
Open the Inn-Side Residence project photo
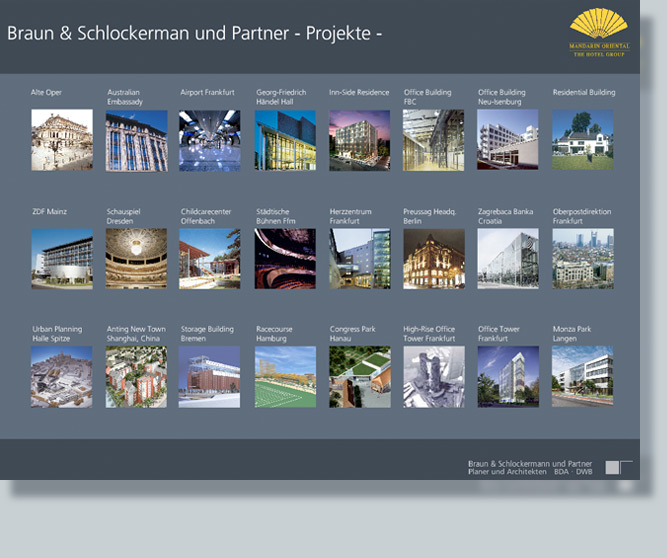pyautogui.click(x=360, y=140)
